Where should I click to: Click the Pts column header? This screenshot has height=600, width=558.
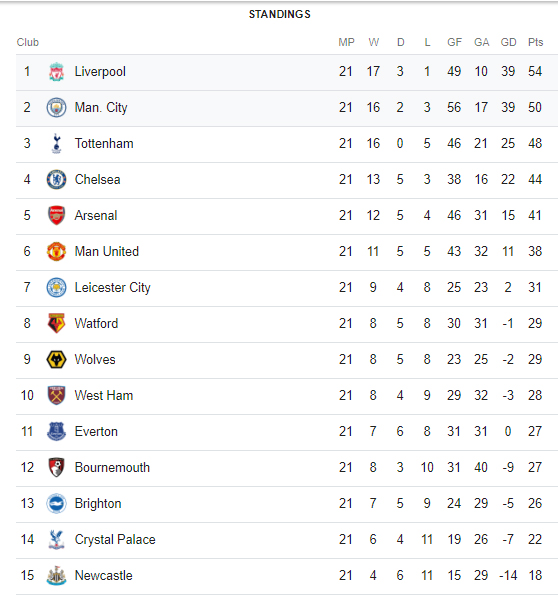(535, 42)
